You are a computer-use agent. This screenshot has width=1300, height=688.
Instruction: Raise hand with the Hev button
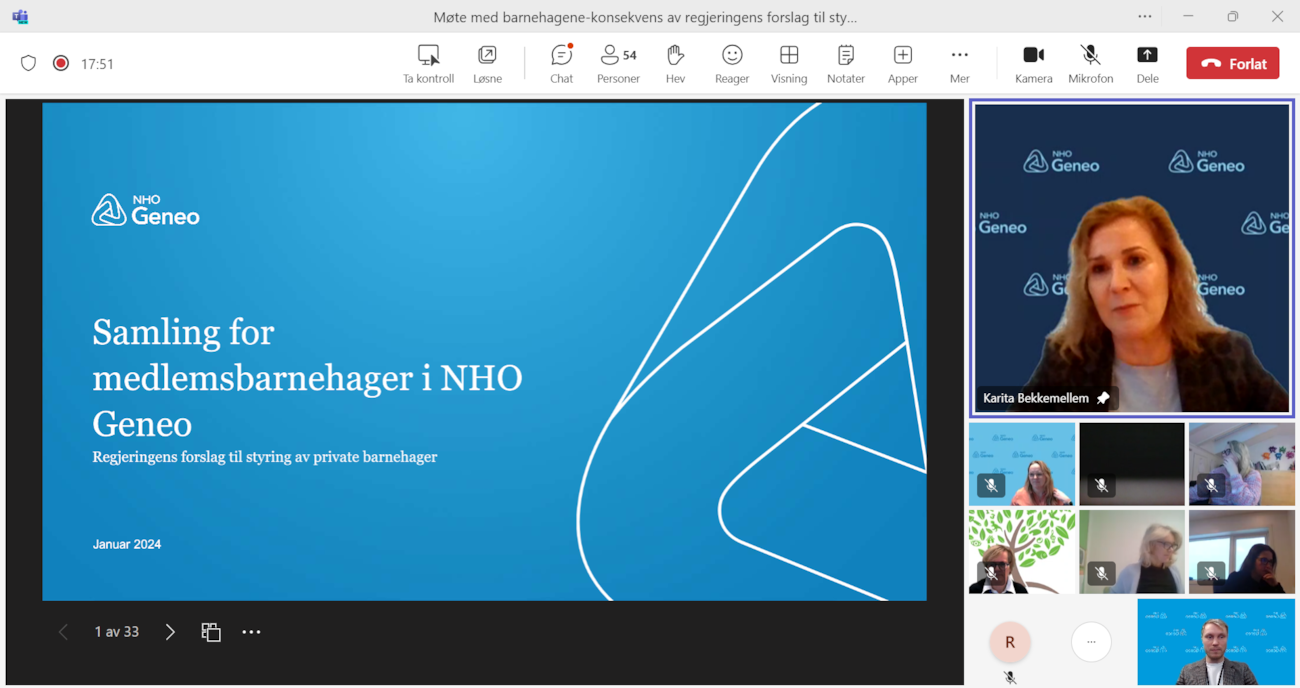coord(675,63)
